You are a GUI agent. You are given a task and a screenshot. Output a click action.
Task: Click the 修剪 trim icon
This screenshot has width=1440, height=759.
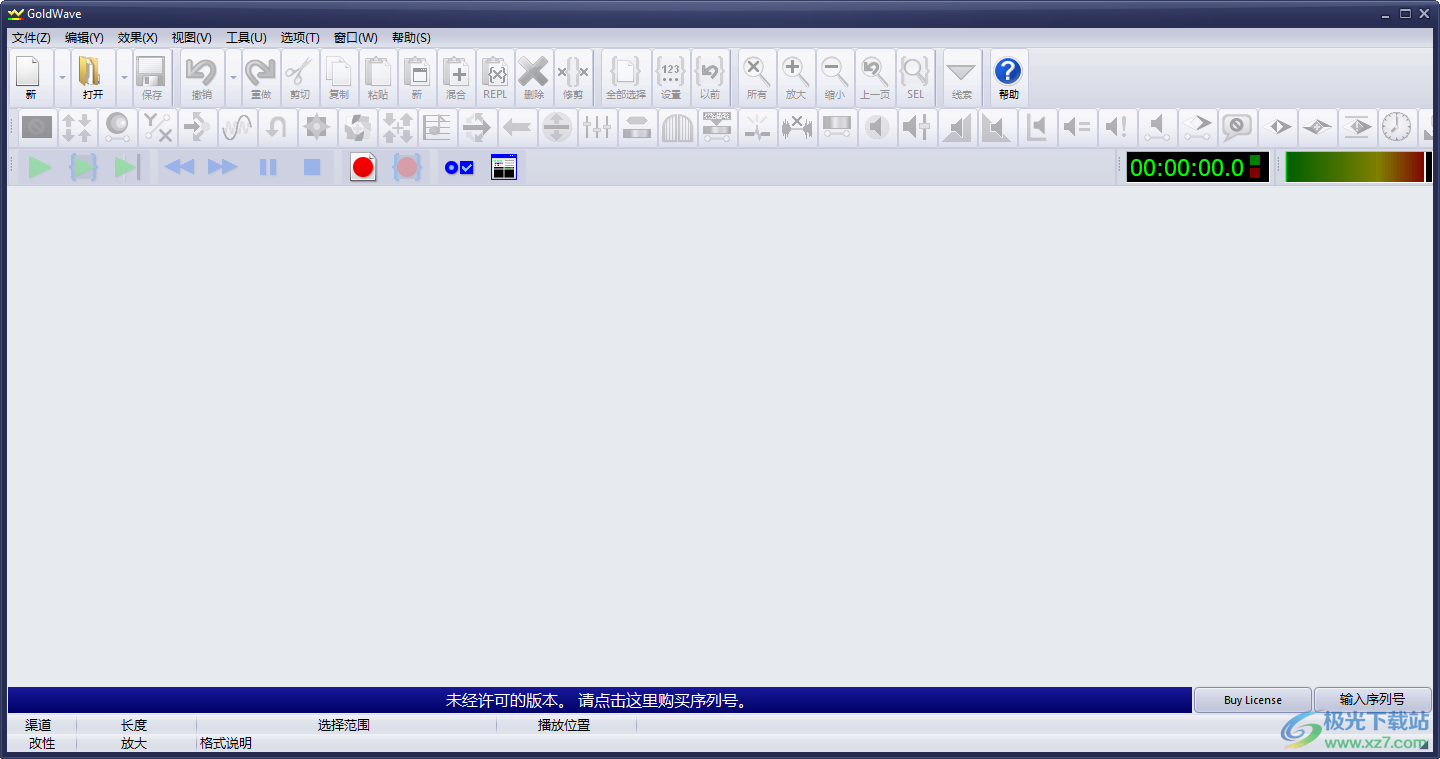coord(573,78)
